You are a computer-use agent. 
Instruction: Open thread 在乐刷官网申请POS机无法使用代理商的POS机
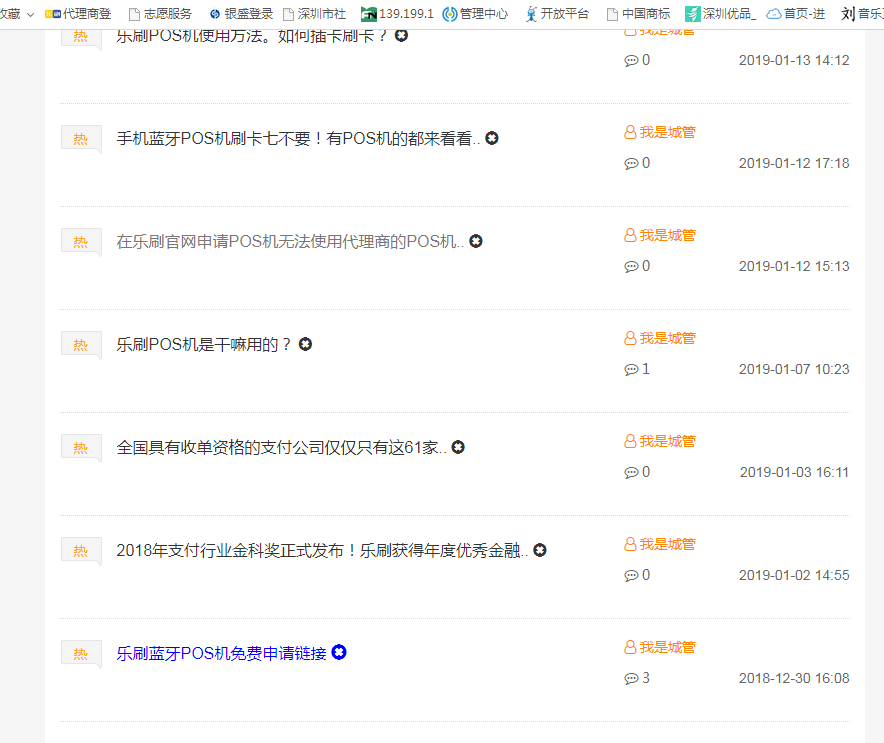click(x=290, y=242)
